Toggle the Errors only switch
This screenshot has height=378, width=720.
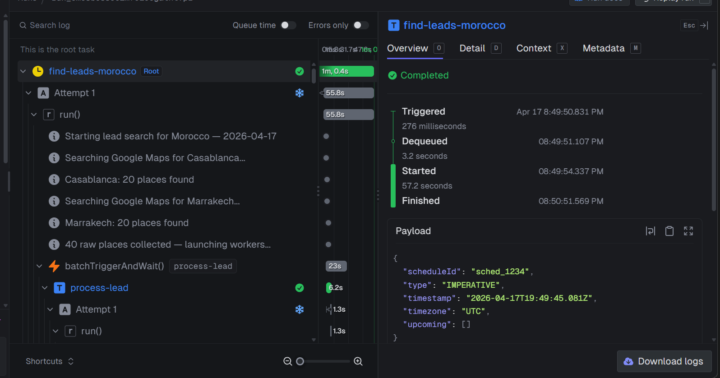361,25
